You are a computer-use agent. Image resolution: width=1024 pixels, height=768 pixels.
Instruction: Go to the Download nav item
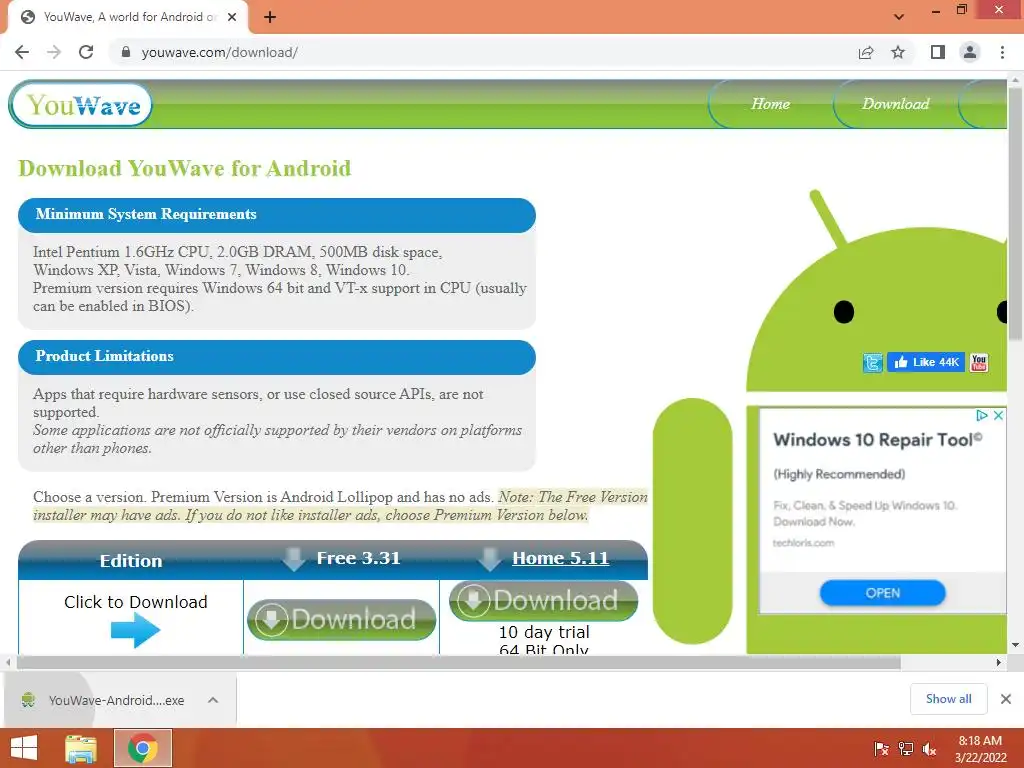(895, 104)
